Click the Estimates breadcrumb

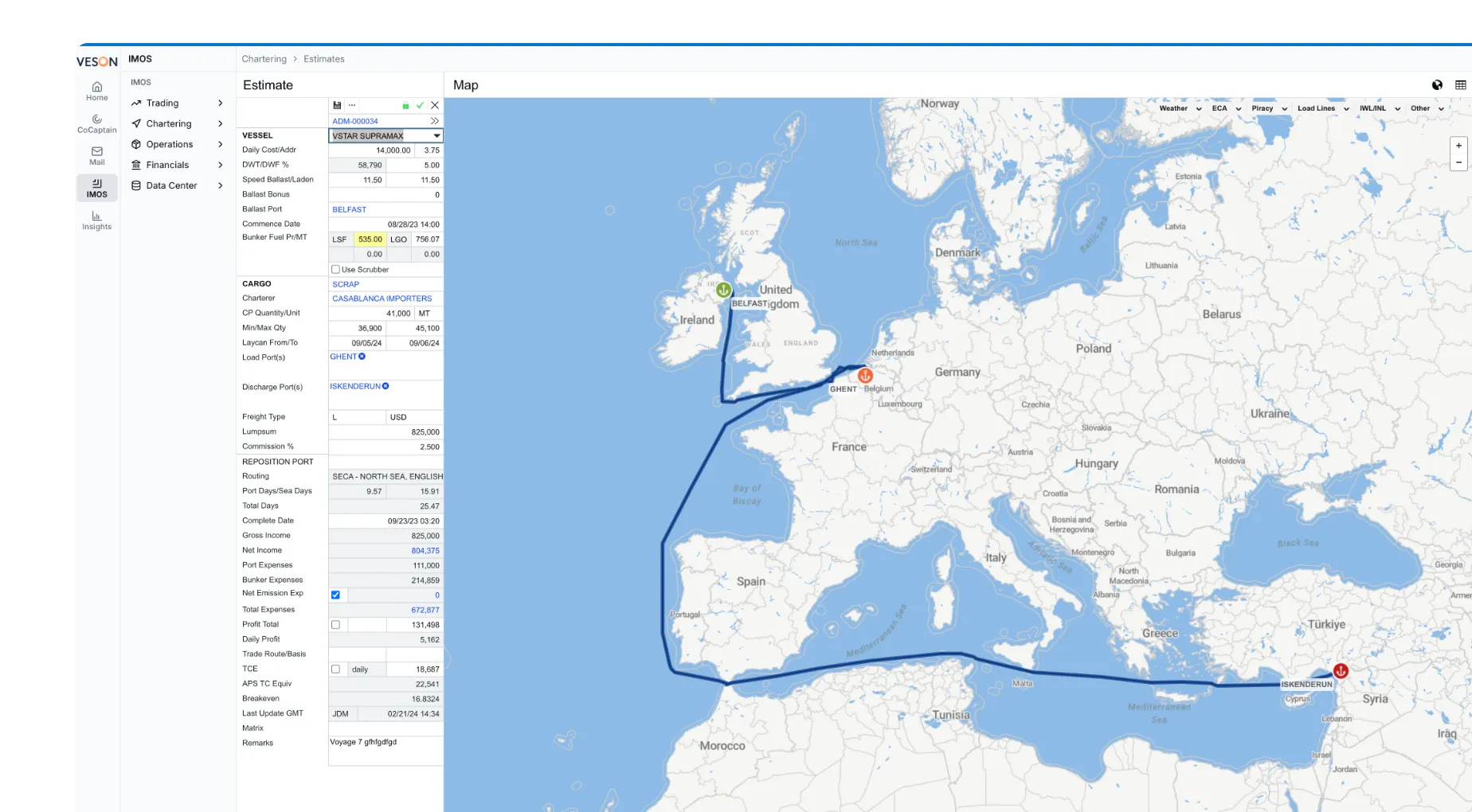point(323,59)
